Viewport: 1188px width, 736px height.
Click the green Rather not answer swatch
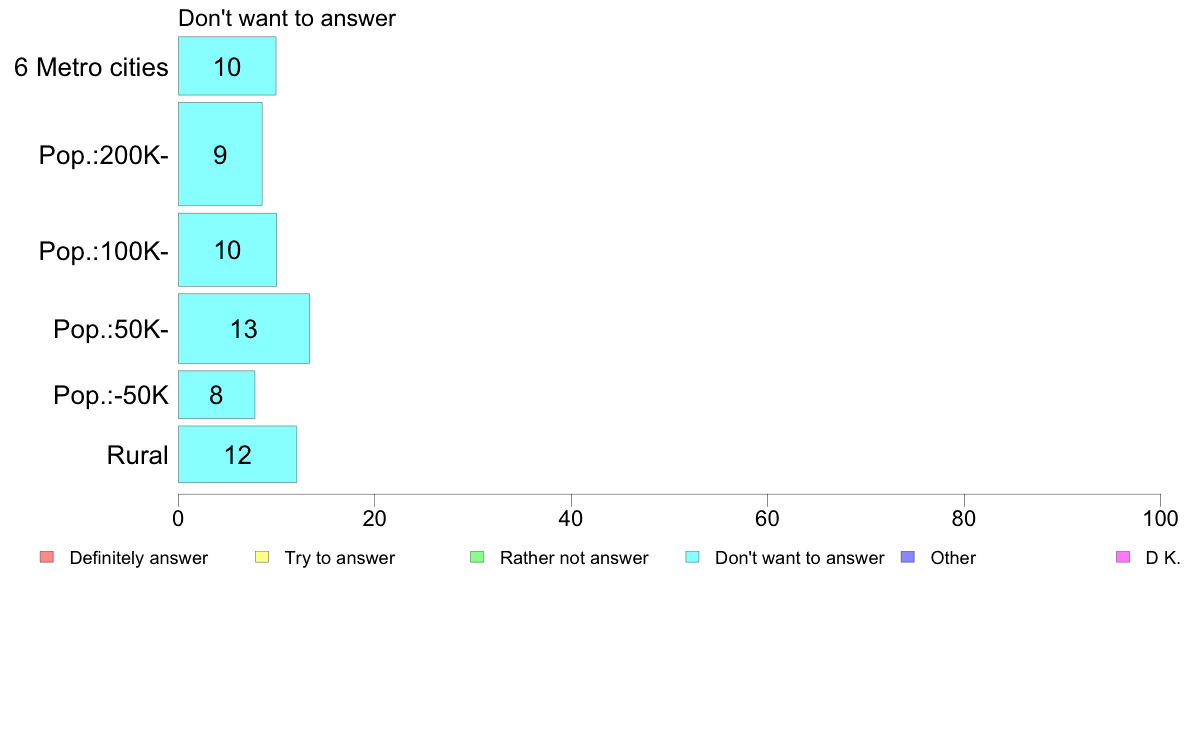(x=477, y=557)
